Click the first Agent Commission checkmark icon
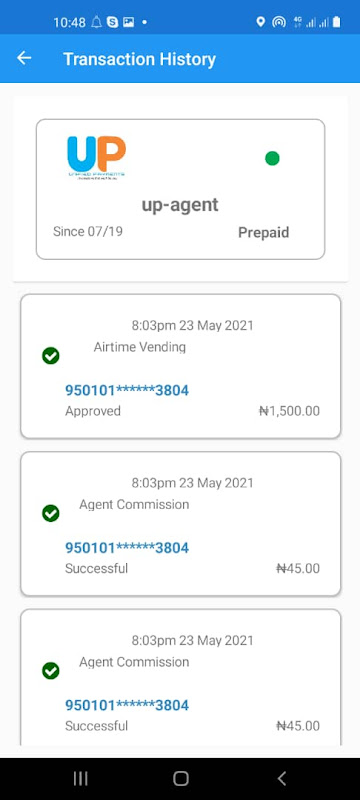Viewport: 360px width, 800px height. click(50, 513)
